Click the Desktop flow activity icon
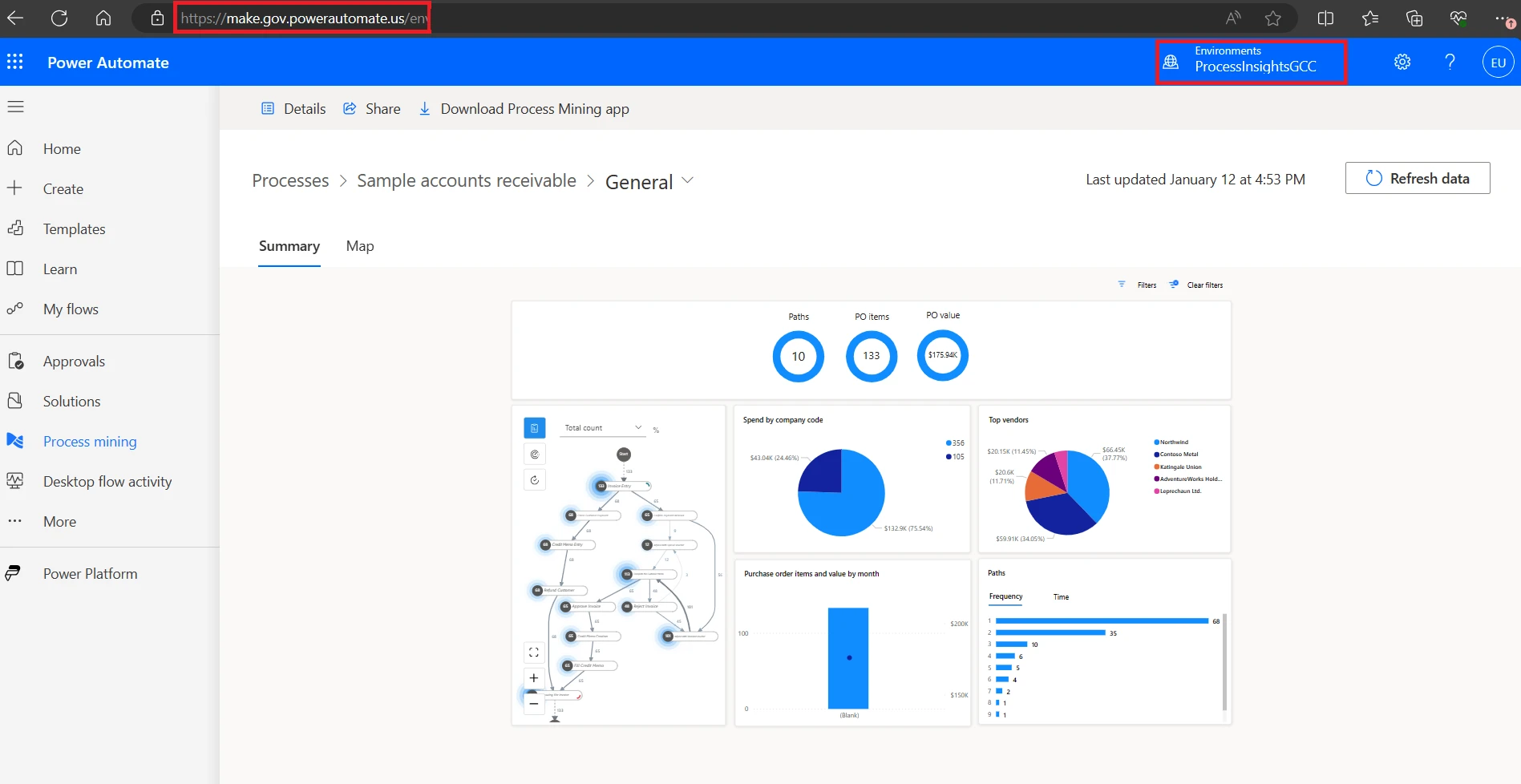This screenshot has width=1521, height=784. (15, 481)
